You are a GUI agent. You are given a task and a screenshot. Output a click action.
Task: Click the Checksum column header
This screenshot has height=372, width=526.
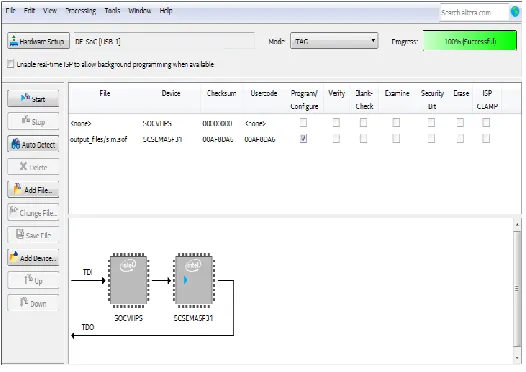point(221,93)
